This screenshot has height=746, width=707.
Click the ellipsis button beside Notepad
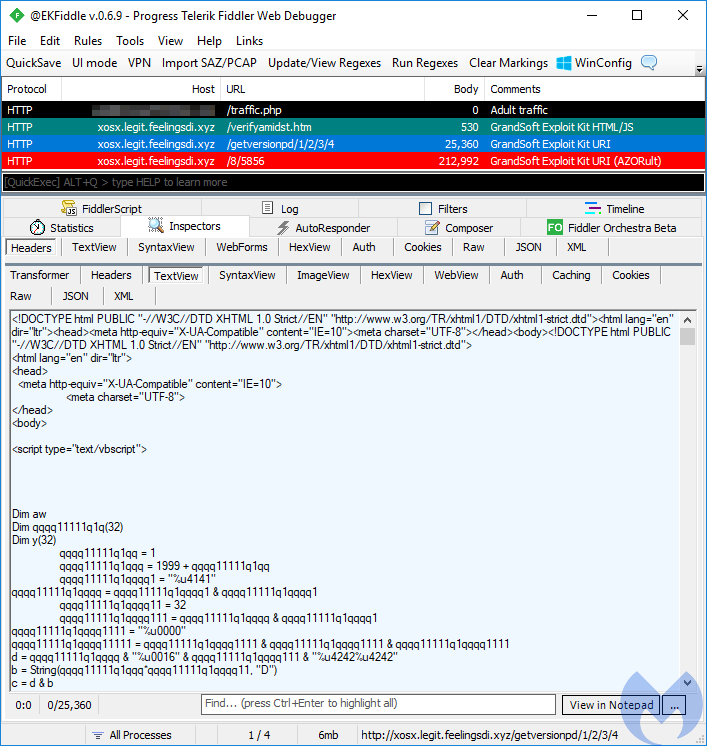click(x=674, y=705)
